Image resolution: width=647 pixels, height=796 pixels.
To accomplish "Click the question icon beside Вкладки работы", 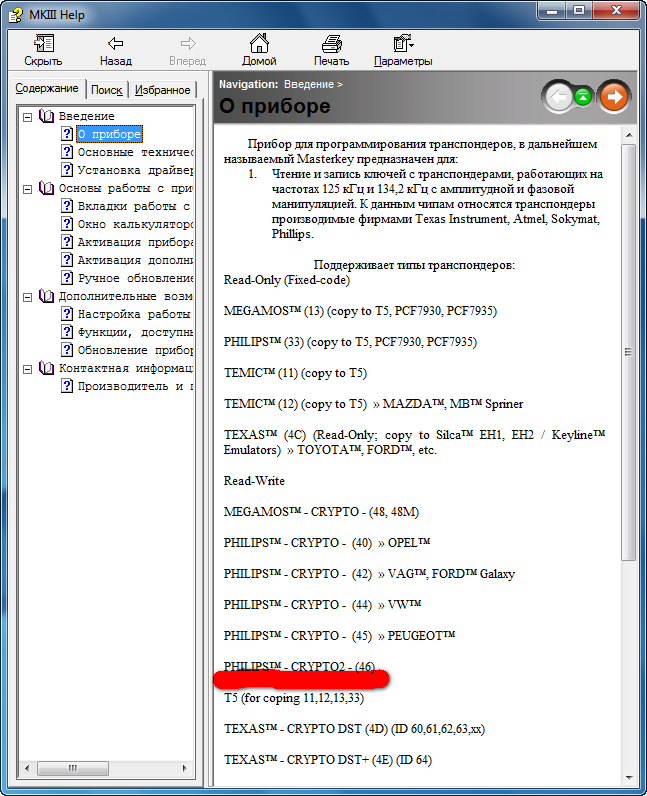I will (x=67, y=206).
